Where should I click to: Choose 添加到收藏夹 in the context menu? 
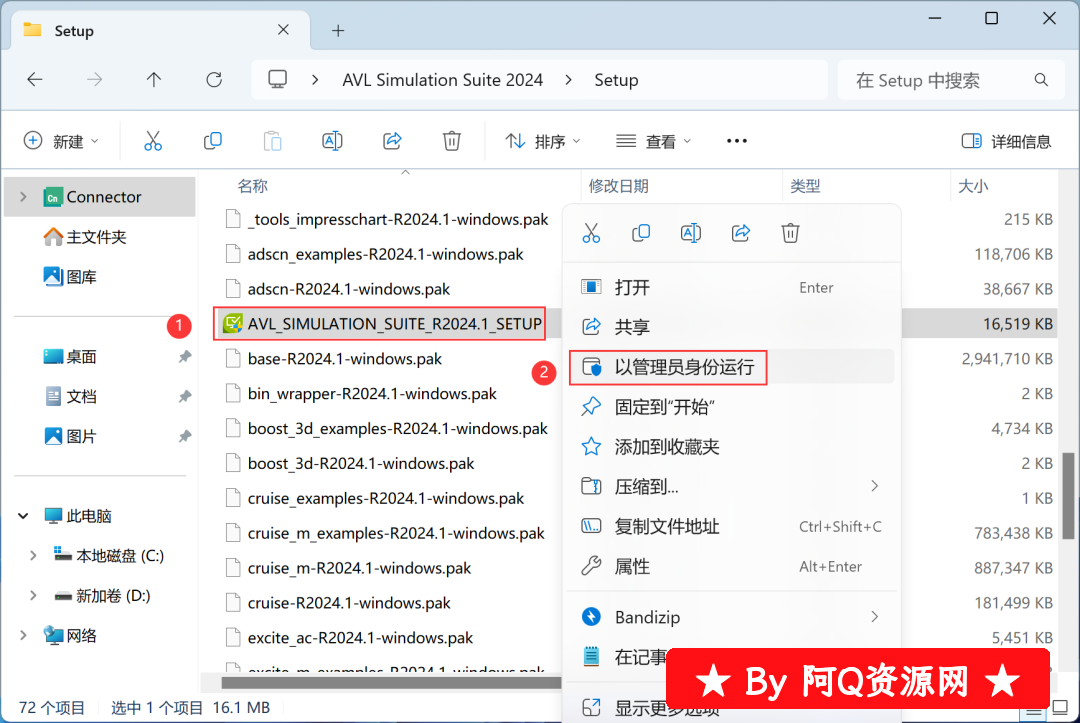(731, 447)
